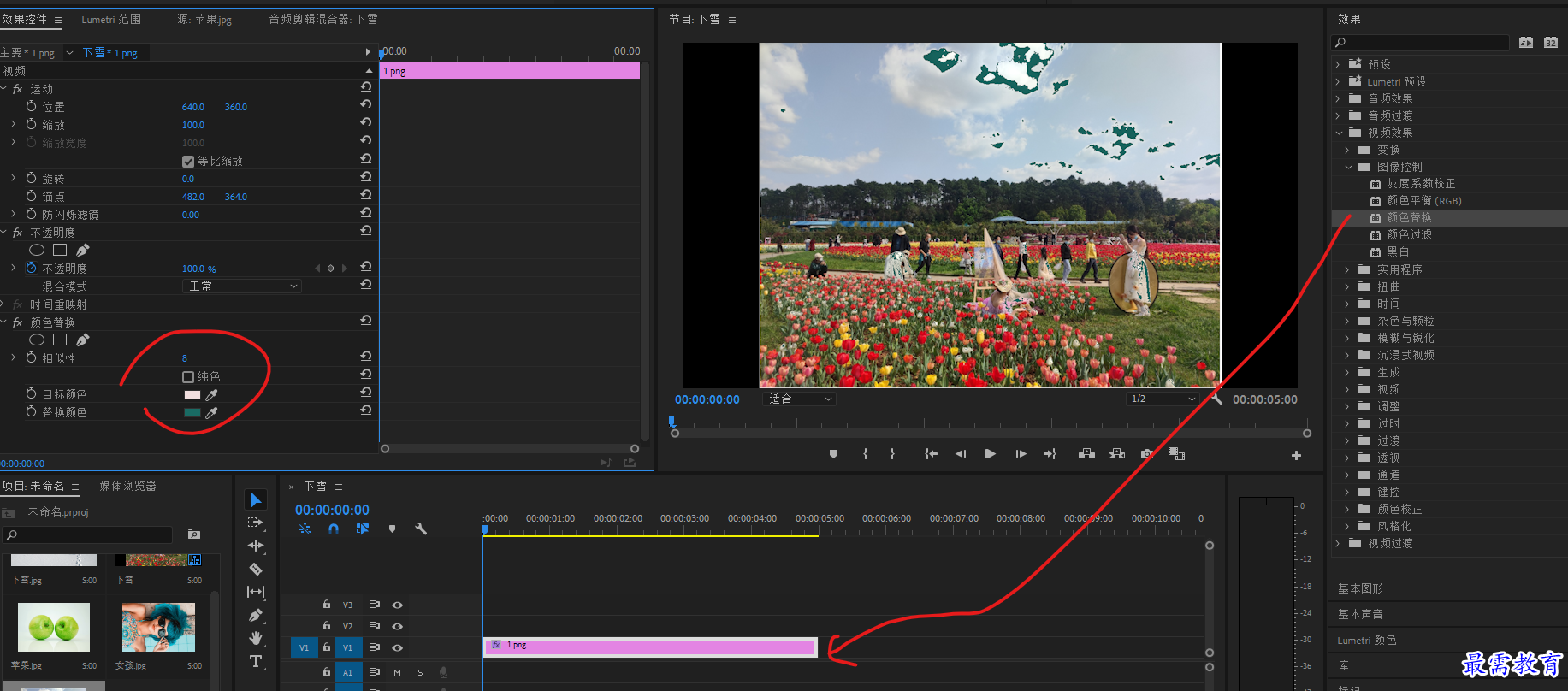Open the Lumetri 颜色 panel
Screen dimensions: 1568x691
coord(1367,640)
